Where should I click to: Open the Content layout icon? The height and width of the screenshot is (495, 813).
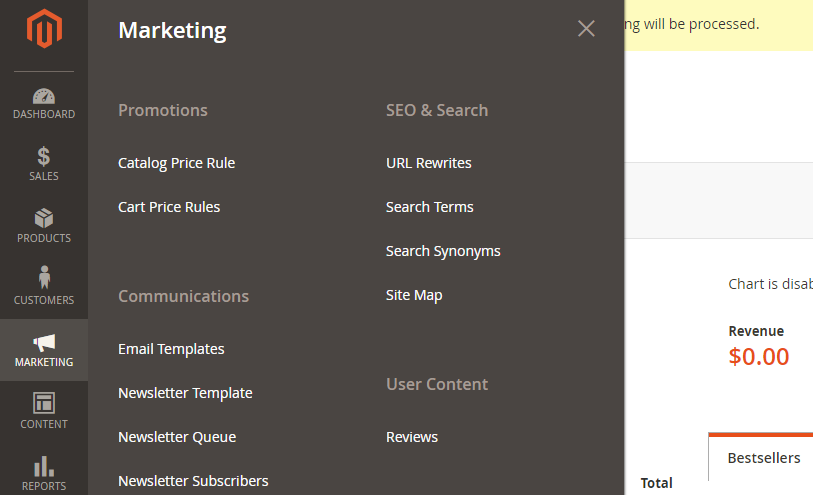[44, 403]
